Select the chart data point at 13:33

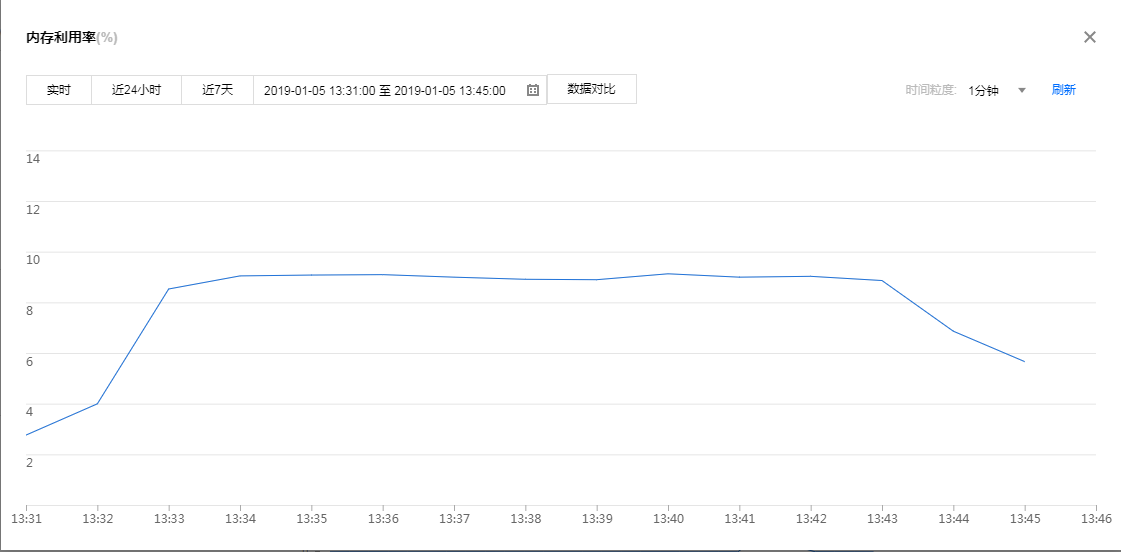coord(169,289)
